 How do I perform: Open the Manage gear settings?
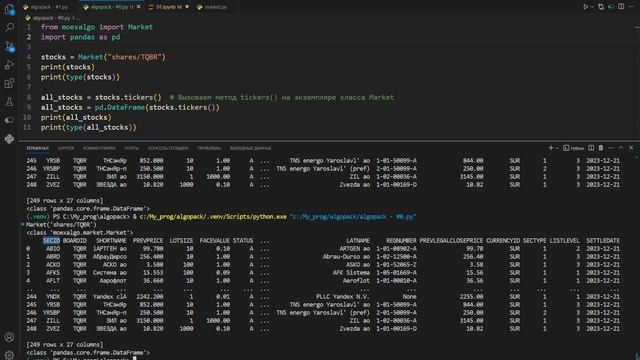(x=9, y=355)
